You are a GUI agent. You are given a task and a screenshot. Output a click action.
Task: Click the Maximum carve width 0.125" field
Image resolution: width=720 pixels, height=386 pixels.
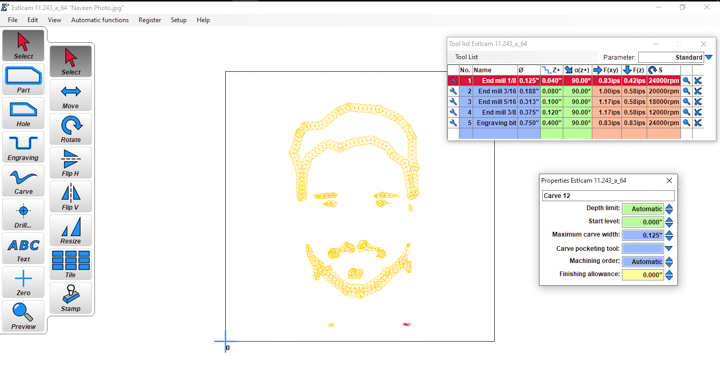pyautogui.click(x=643, y=235)
